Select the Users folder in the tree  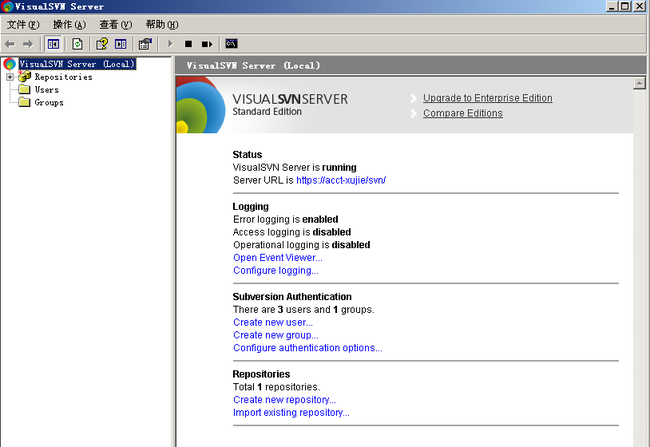pyautogui.click(x=47, y=90)
